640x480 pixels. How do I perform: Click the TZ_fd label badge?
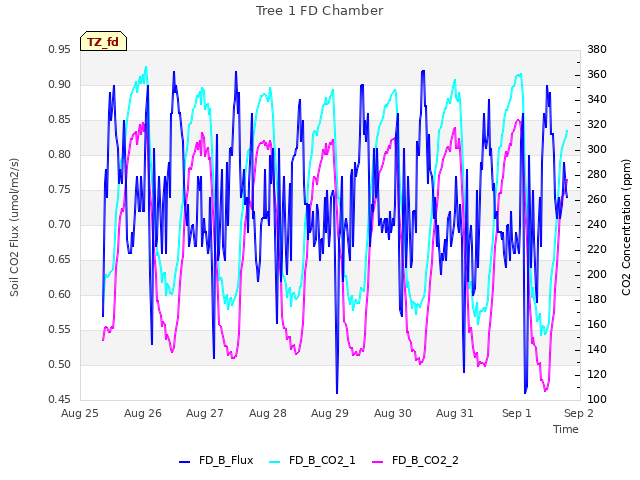tap(103, 42)
